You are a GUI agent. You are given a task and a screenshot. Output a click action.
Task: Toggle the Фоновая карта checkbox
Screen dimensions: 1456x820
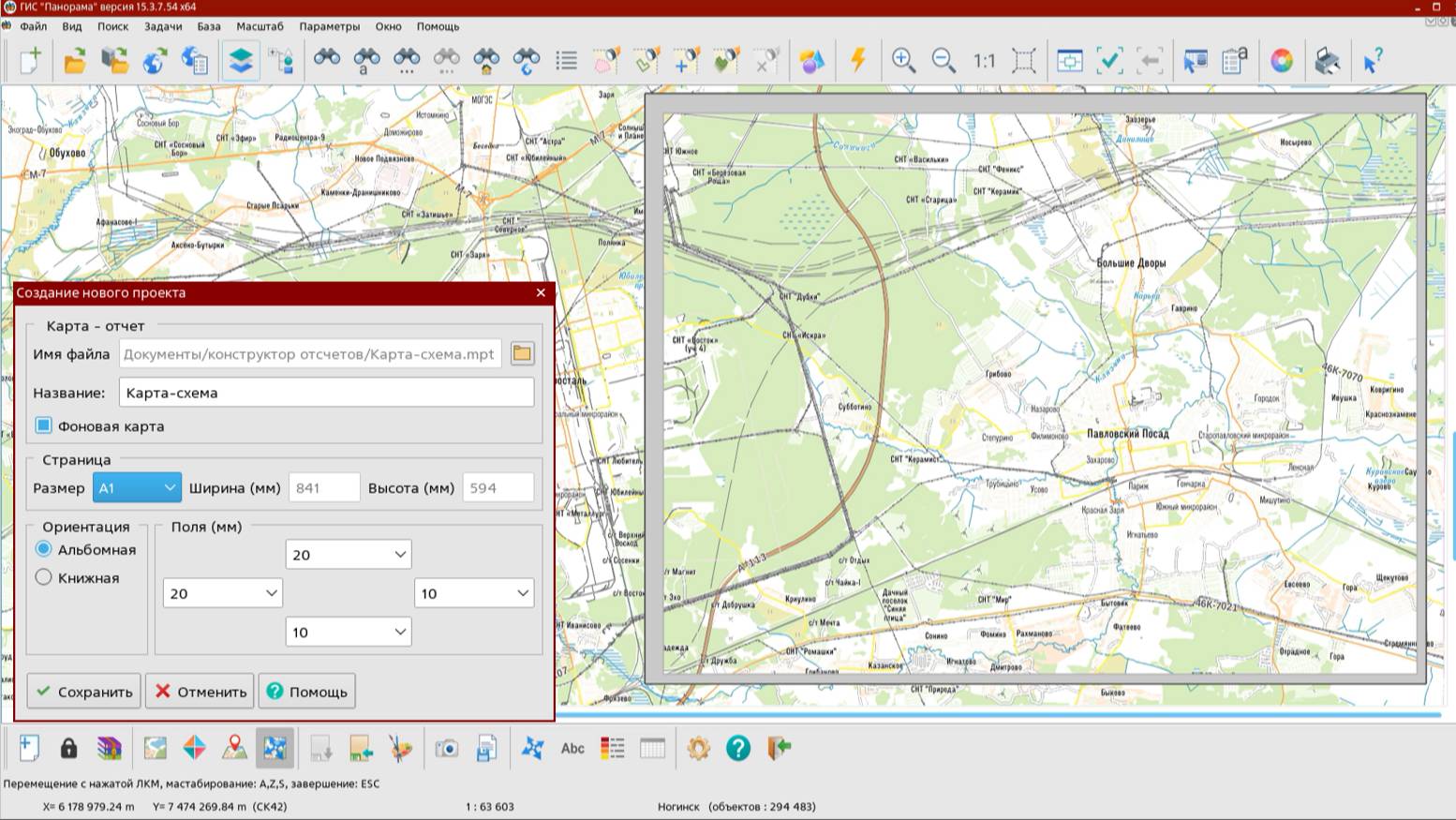[44, 425]
